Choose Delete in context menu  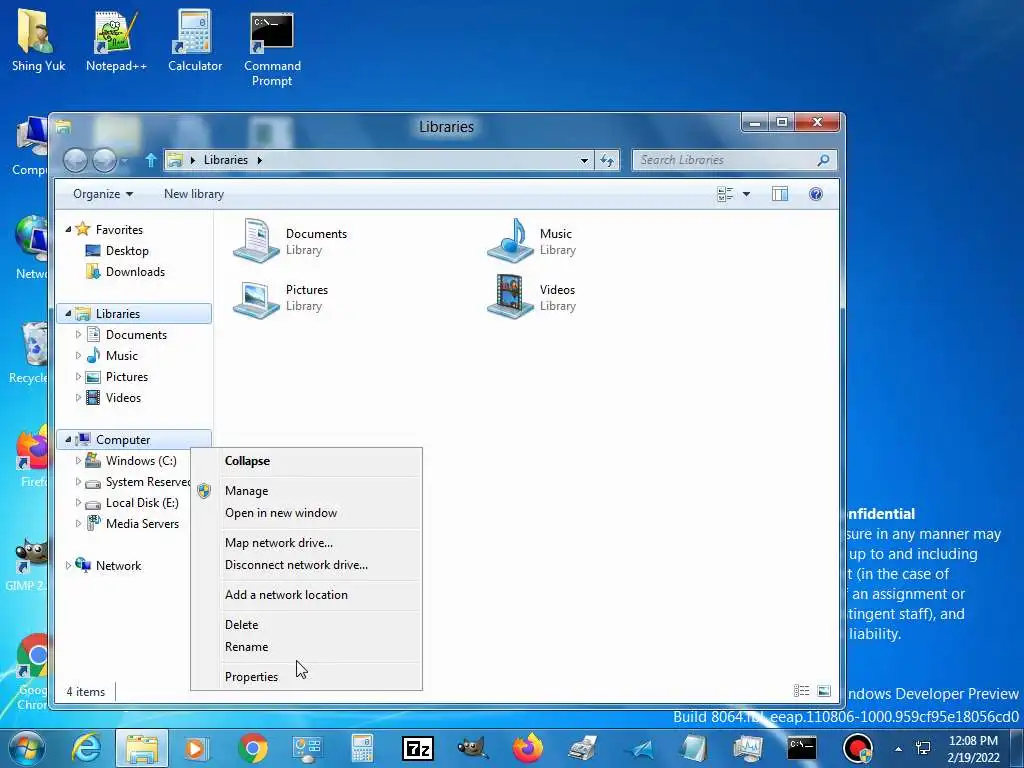[x=306, y=624]
